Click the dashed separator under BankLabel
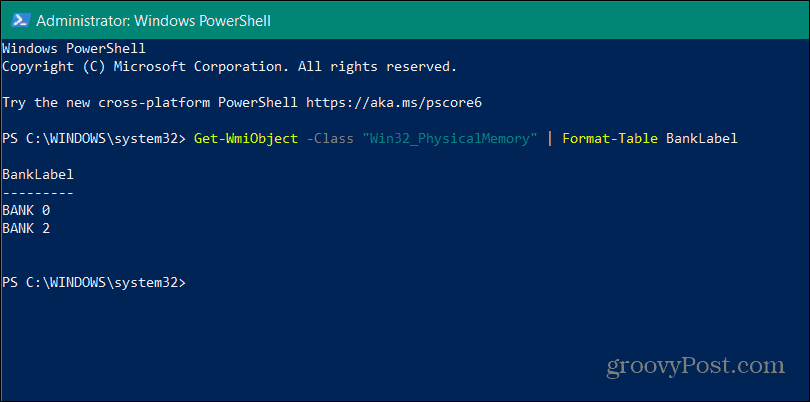The width and height of the screenshot is (810, 402). click(x=38, y=192)
